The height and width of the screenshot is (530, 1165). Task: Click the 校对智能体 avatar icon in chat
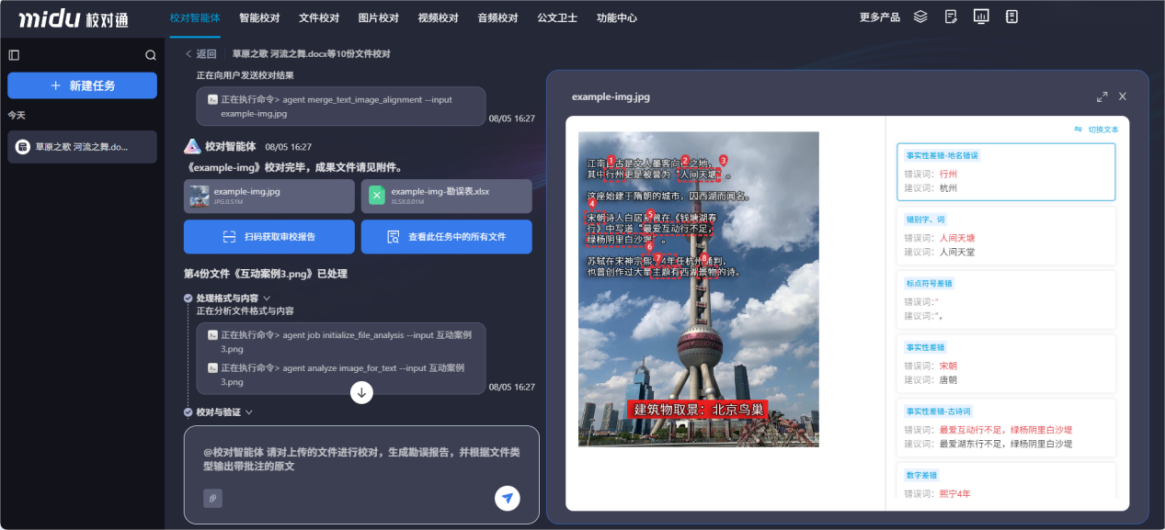point(192,146)
